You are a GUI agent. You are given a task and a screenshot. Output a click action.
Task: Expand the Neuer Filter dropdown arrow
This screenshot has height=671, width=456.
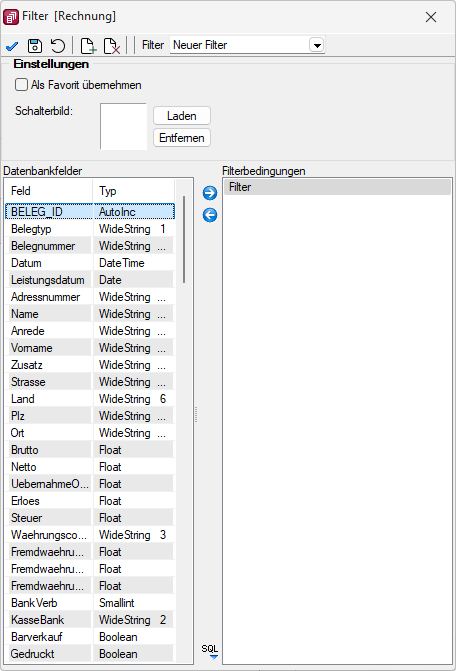click(x=317, y=45)
